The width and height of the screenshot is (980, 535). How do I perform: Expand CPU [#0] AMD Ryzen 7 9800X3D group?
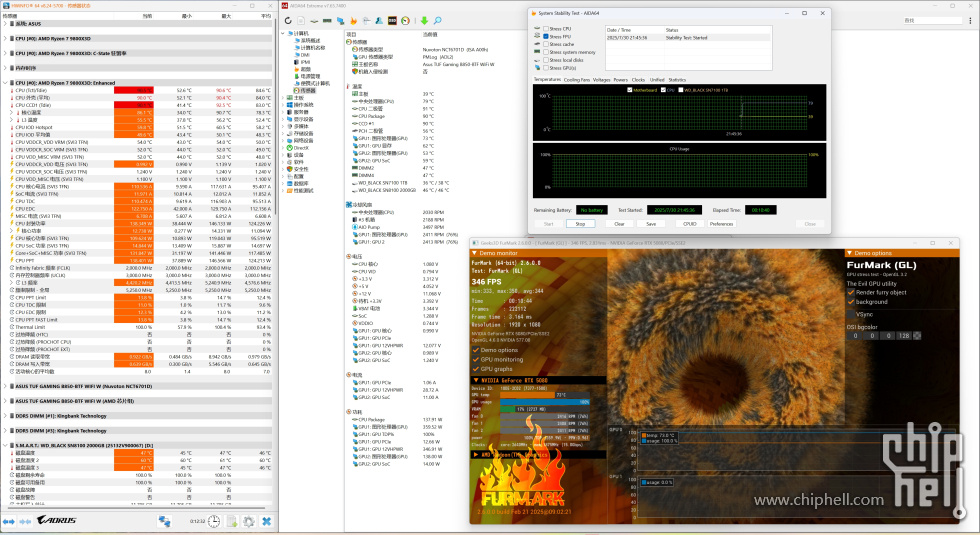(6, 38)
